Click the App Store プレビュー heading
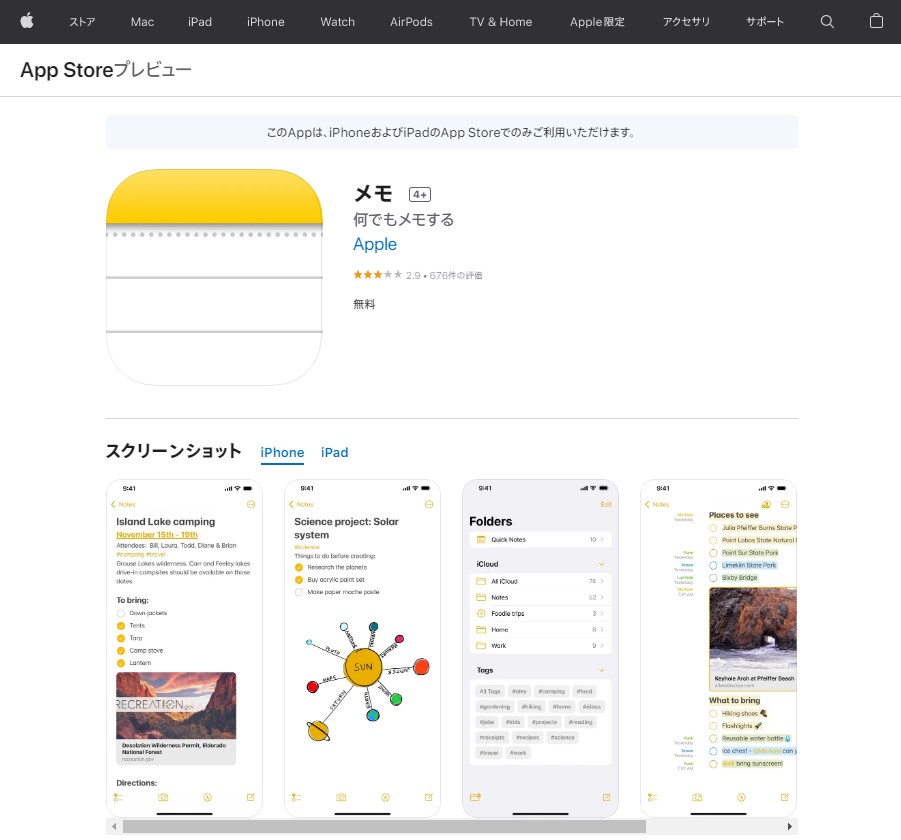 point(106,70)
